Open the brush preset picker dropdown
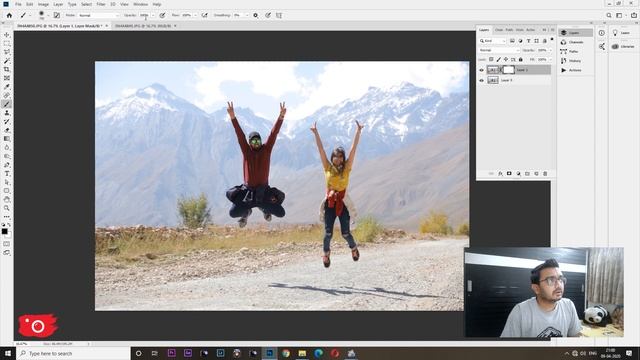The height and width of the screenshot is (360, 640). [48, 15]
